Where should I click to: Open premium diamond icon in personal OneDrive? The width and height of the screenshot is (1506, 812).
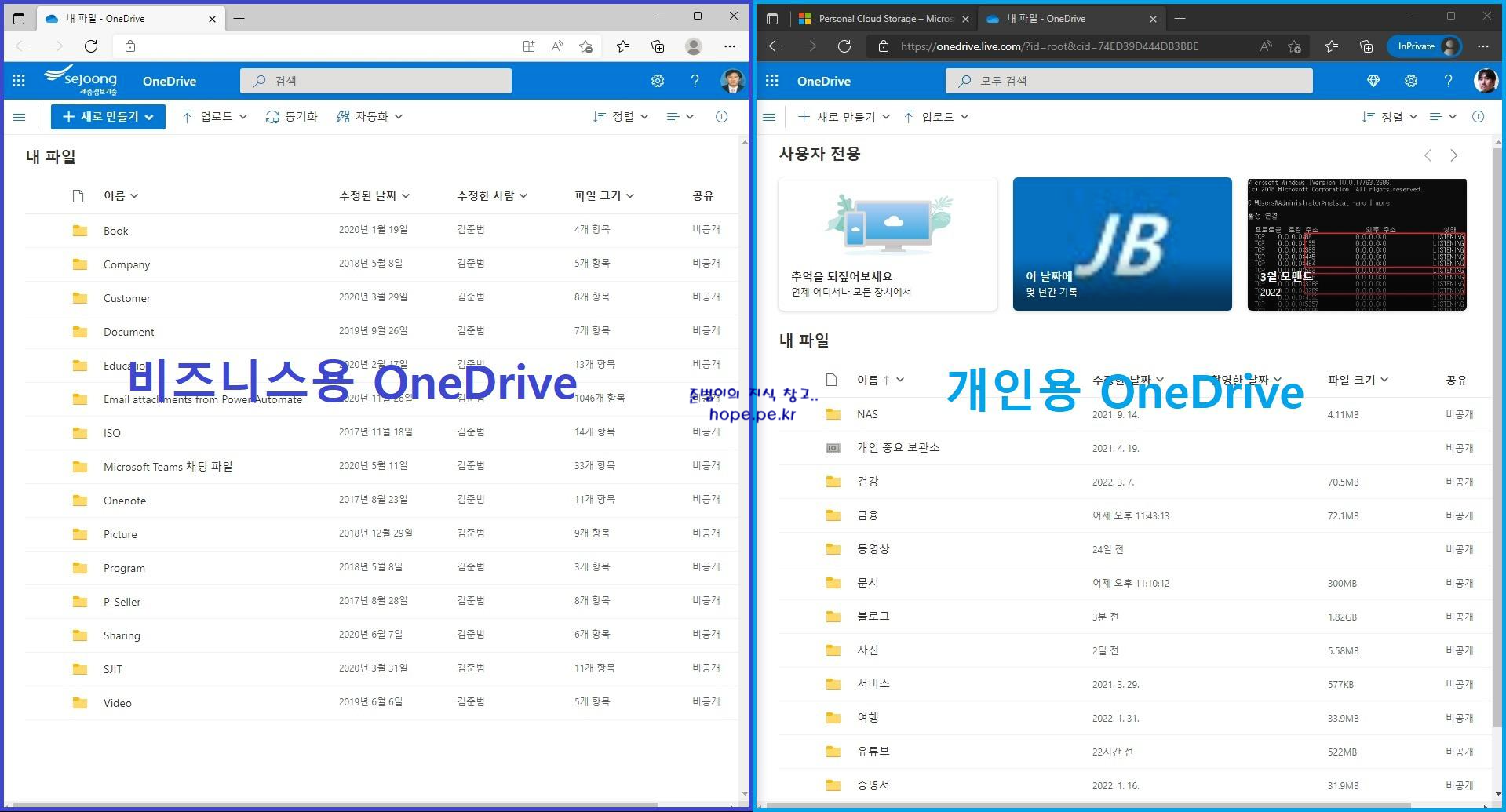coord(1373,81)
